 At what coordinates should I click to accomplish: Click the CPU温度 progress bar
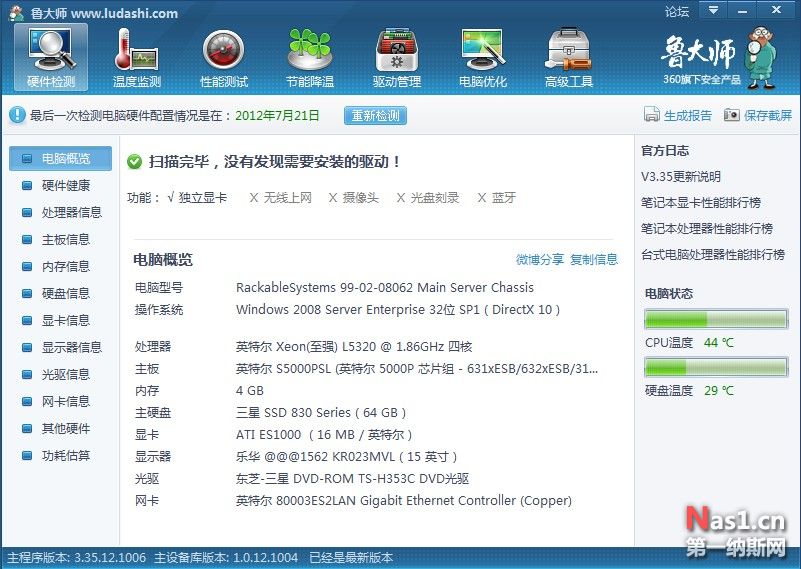click(716, 319)
